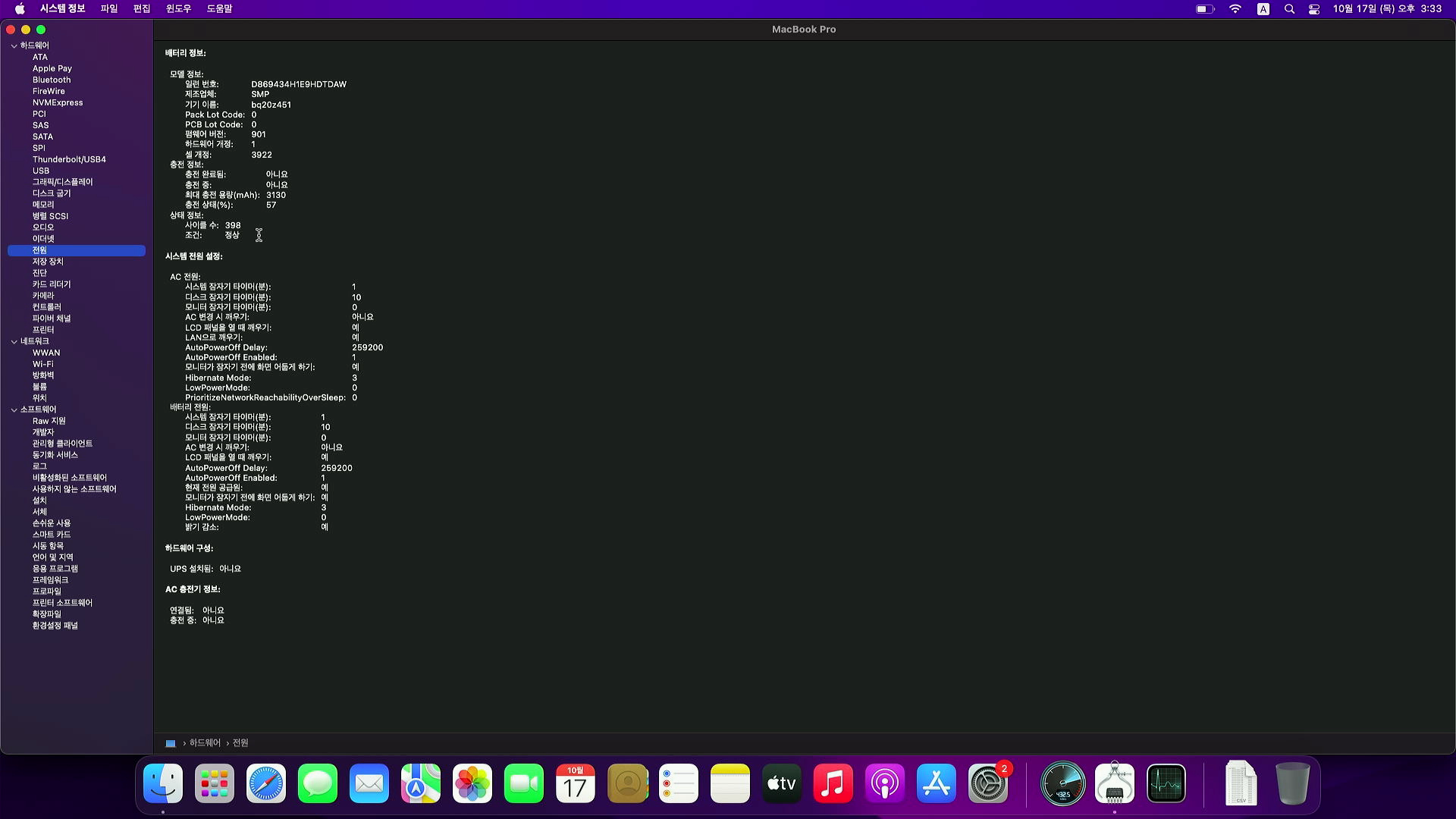Click the 최대 충전 용량 value 3130
This screenshot has width=1456, height=819.
tap(276, 195)
